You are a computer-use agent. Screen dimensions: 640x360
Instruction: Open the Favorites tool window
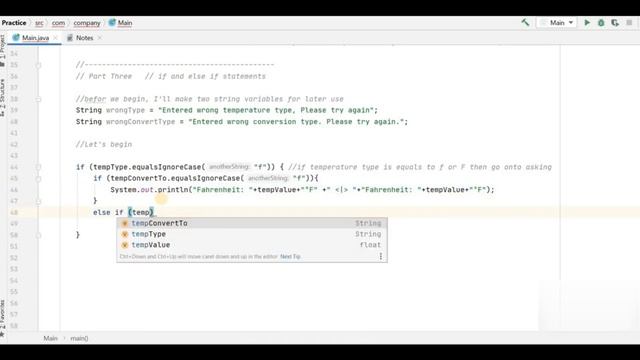pyautogui.click(x=3, y=318)
